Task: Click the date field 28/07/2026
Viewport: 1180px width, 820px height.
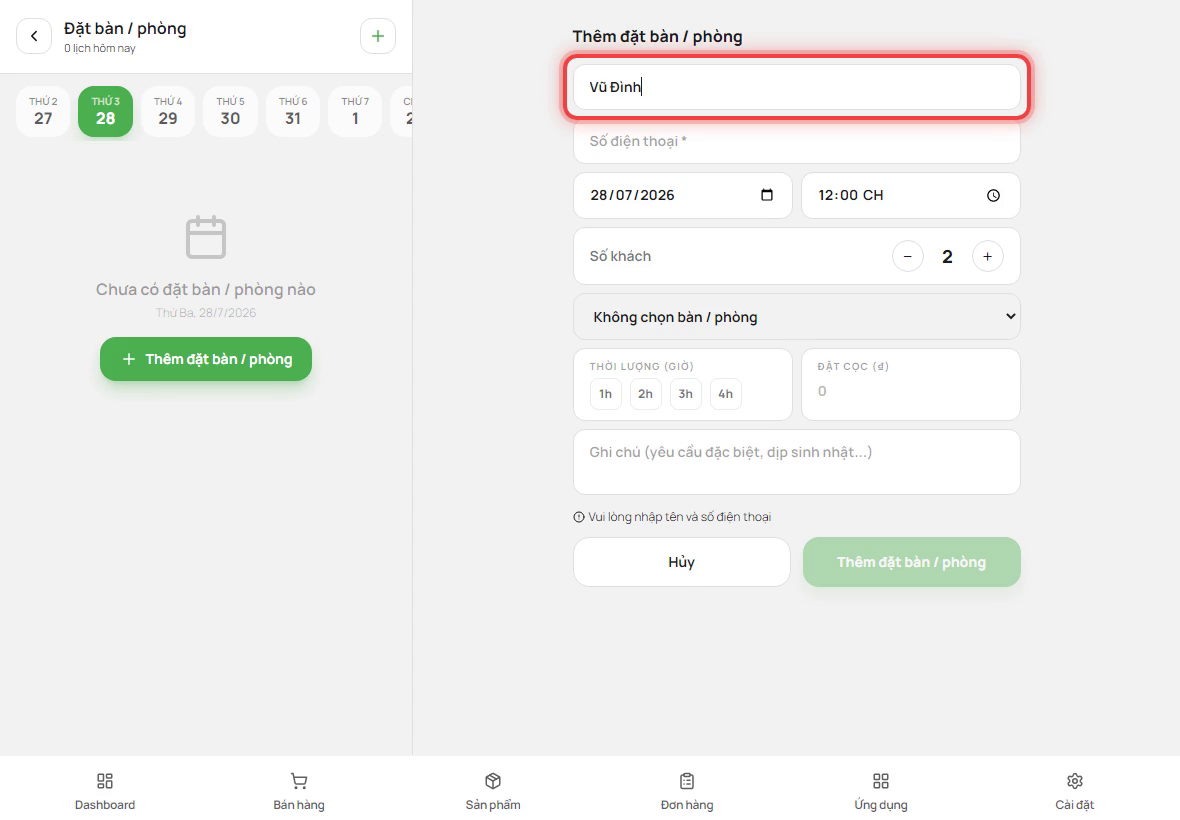Action: point(683,196)
